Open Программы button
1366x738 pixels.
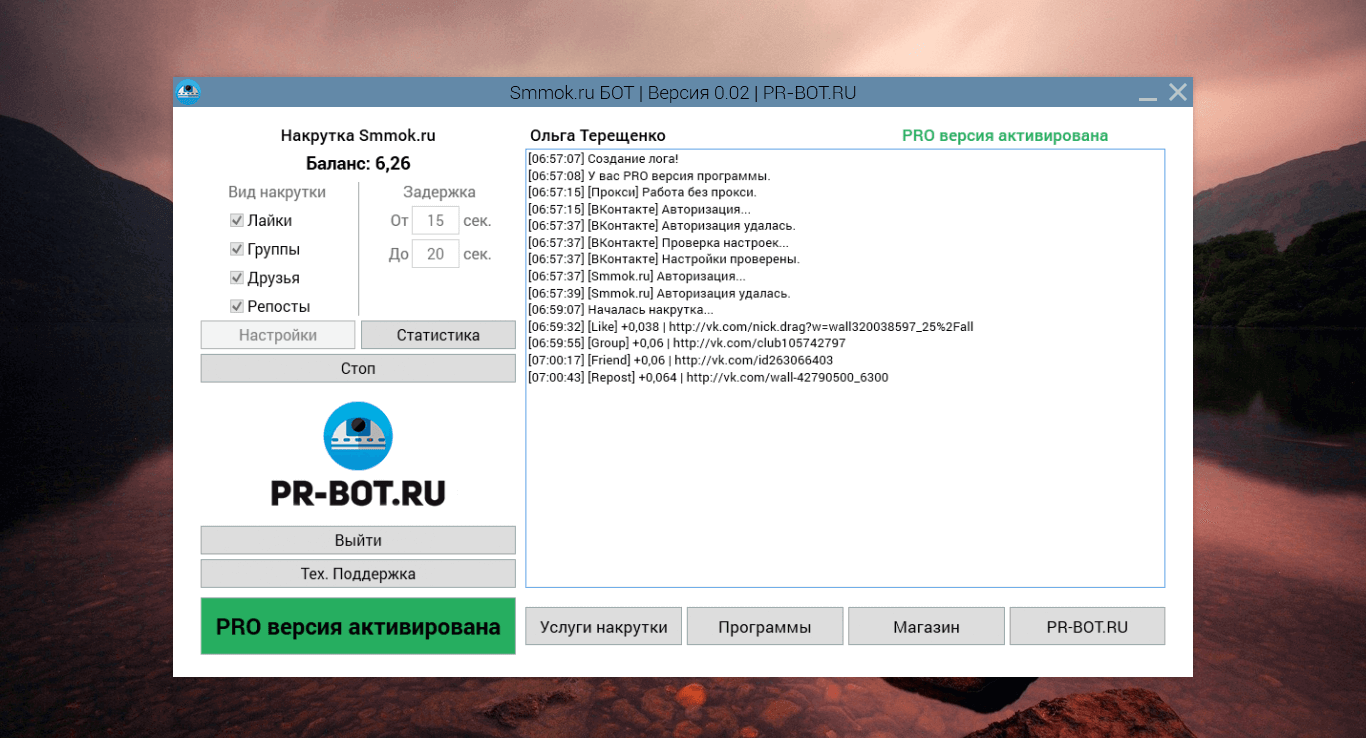(x=765, y=626)
